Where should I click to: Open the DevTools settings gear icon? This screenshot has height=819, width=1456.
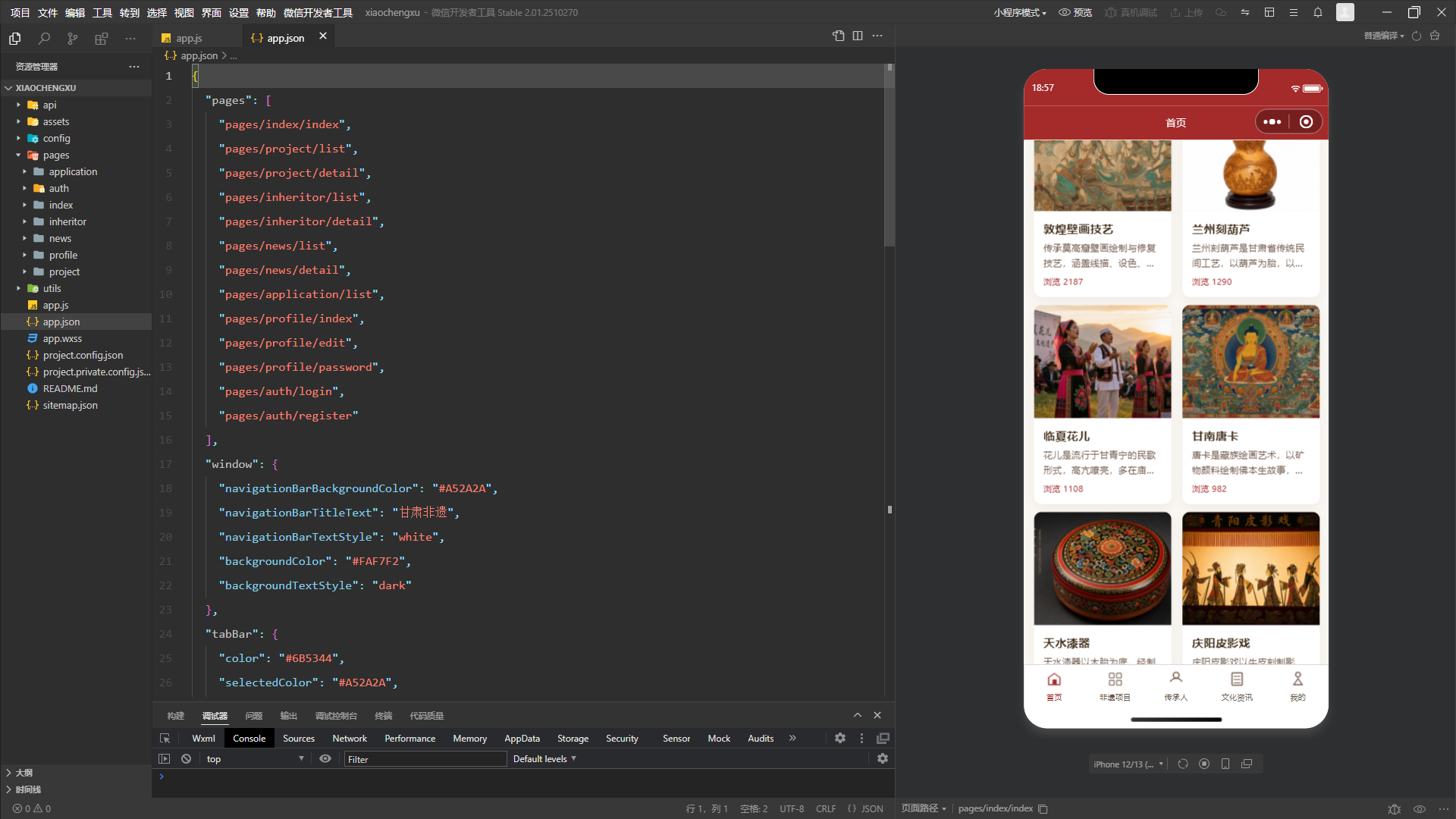pyautogui.click(x=840, y=738)
